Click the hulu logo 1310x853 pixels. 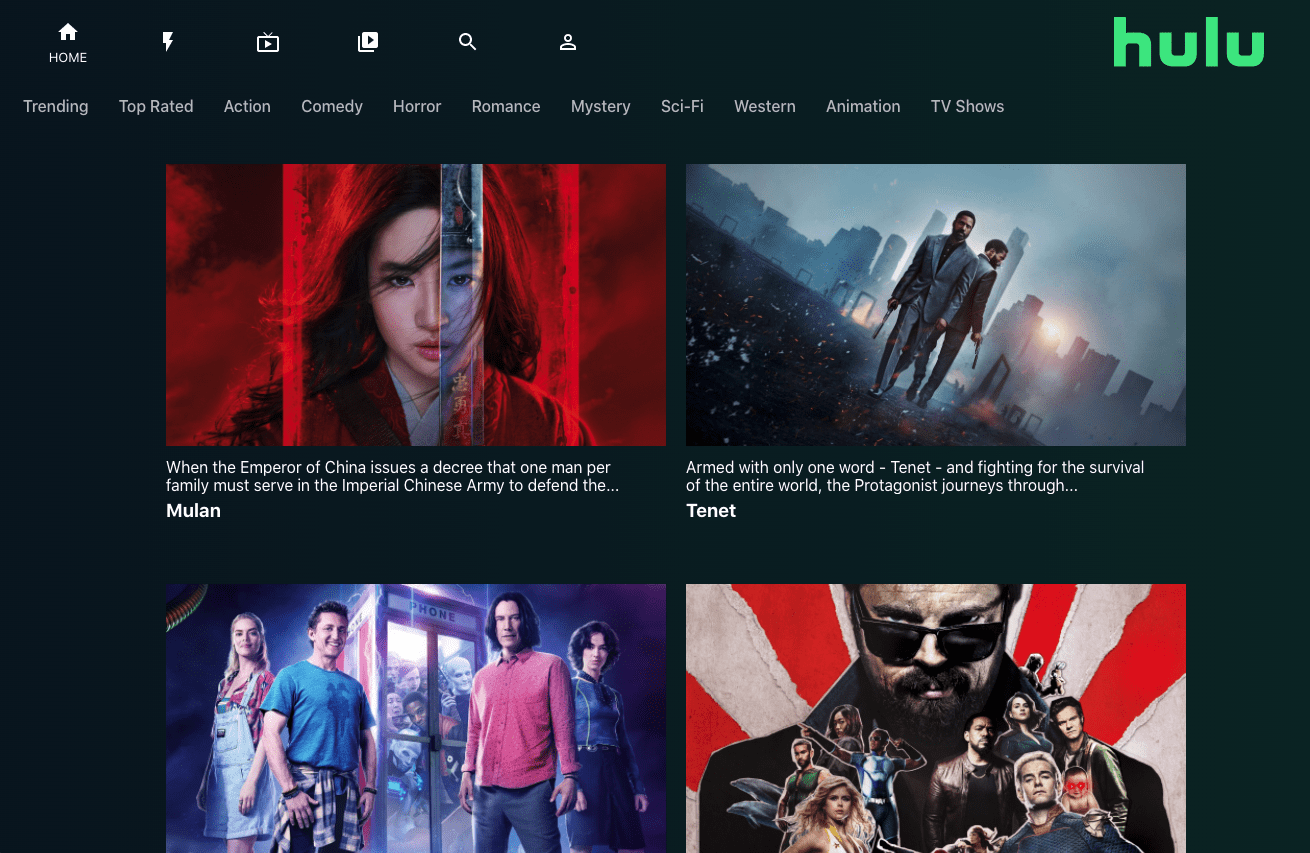coord(1189,42)
